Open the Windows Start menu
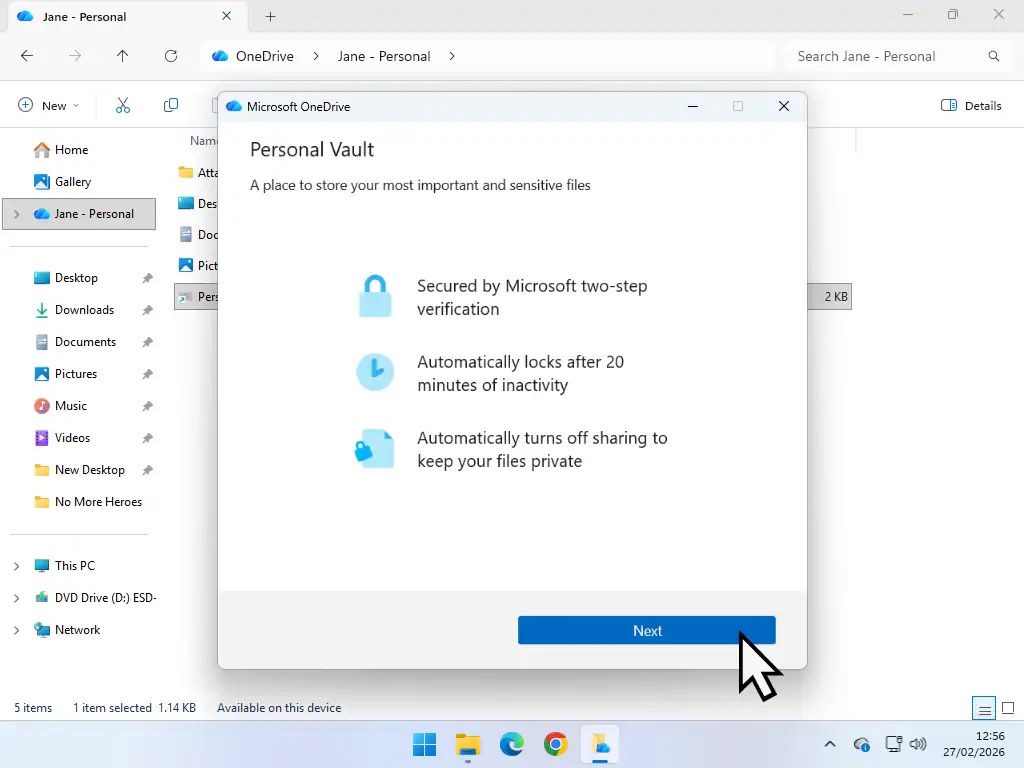 [424, 744]
